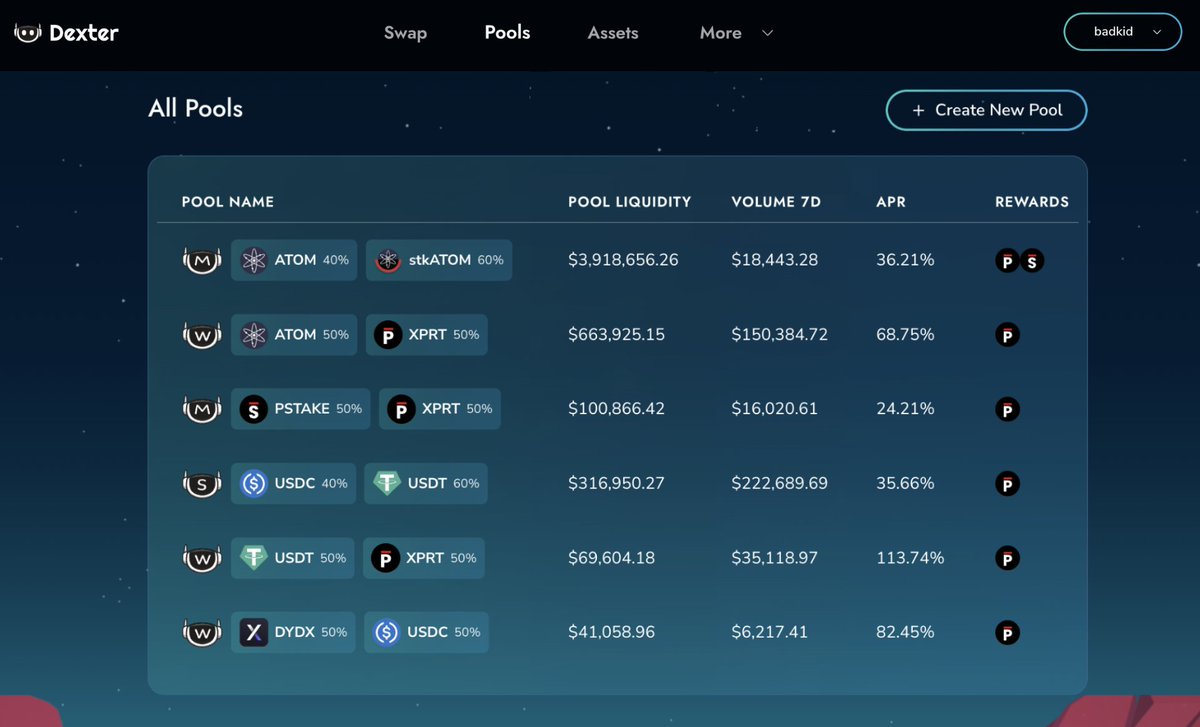Expand the More menu
Image resolution: width=1200 pixels, height=727 pixels.
736,33
